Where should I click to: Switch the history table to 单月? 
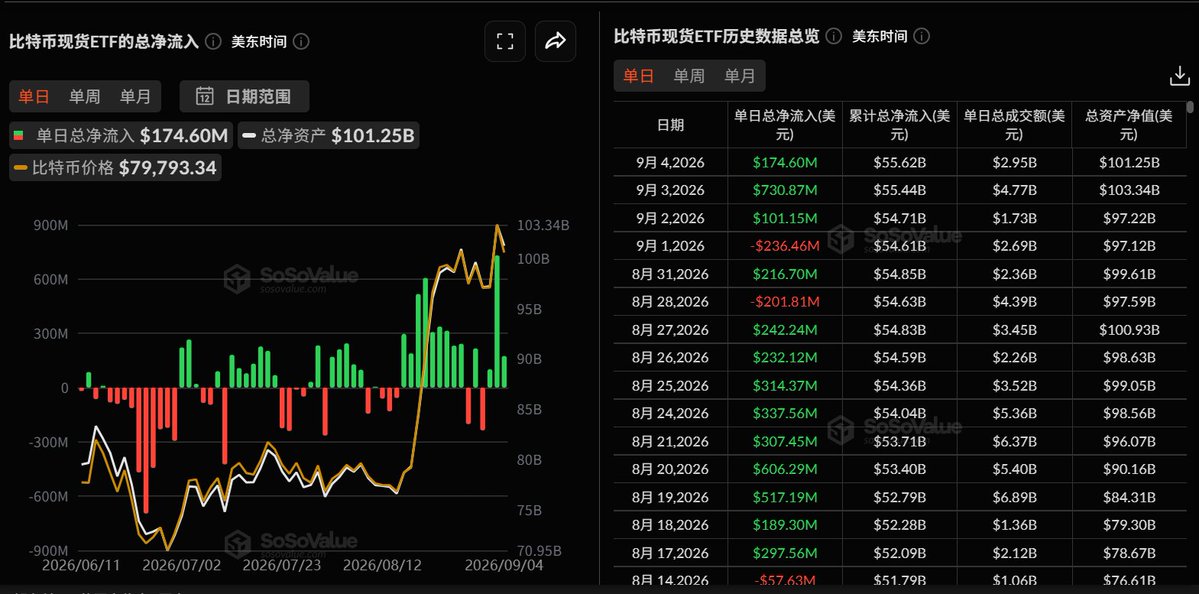[739, 76]
